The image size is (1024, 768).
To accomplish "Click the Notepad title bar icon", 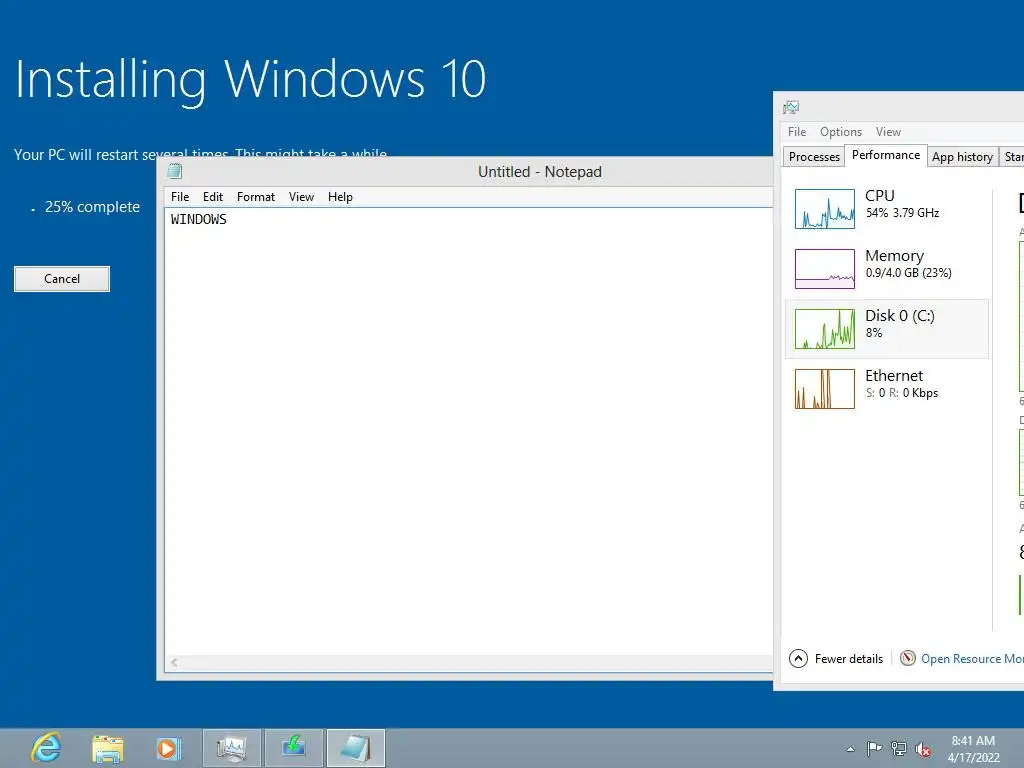I will [174, 172].
